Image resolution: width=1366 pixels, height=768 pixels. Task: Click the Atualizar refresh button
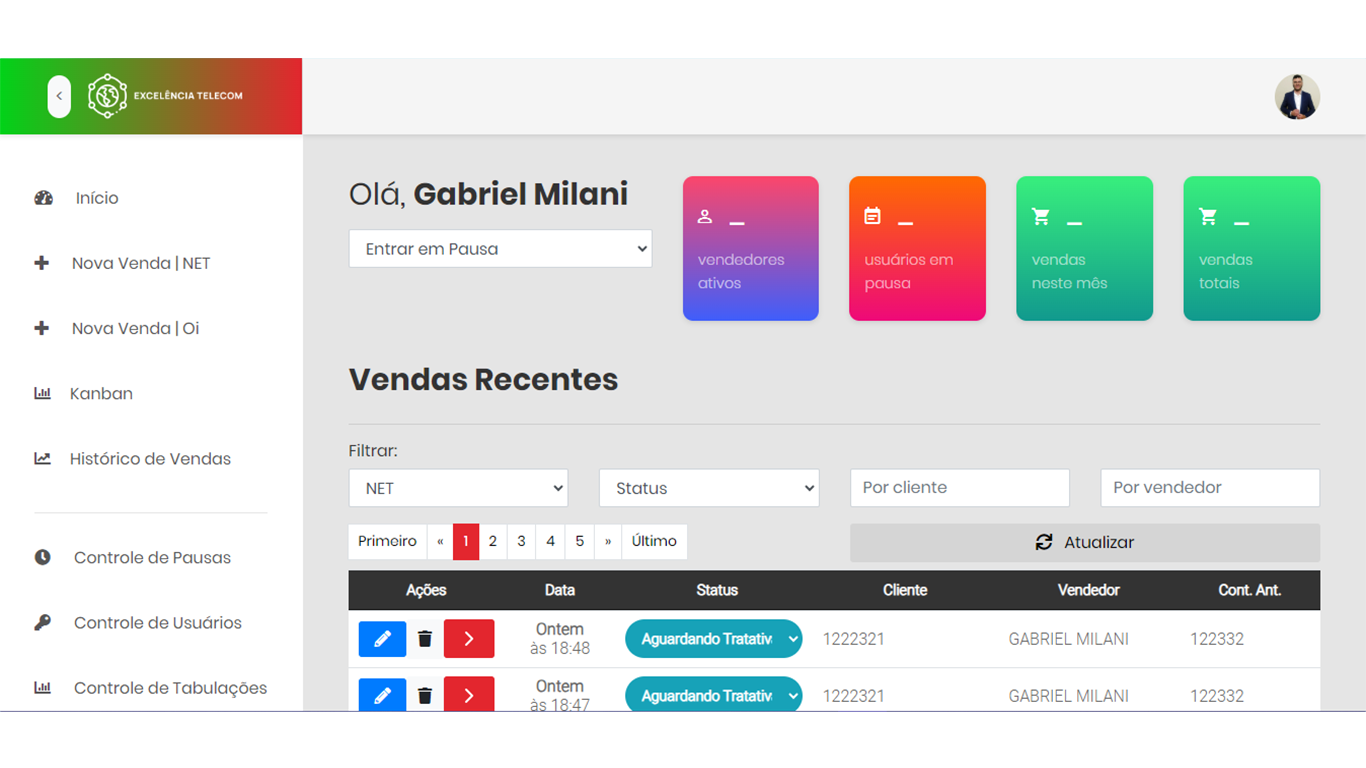point(1084,541)
